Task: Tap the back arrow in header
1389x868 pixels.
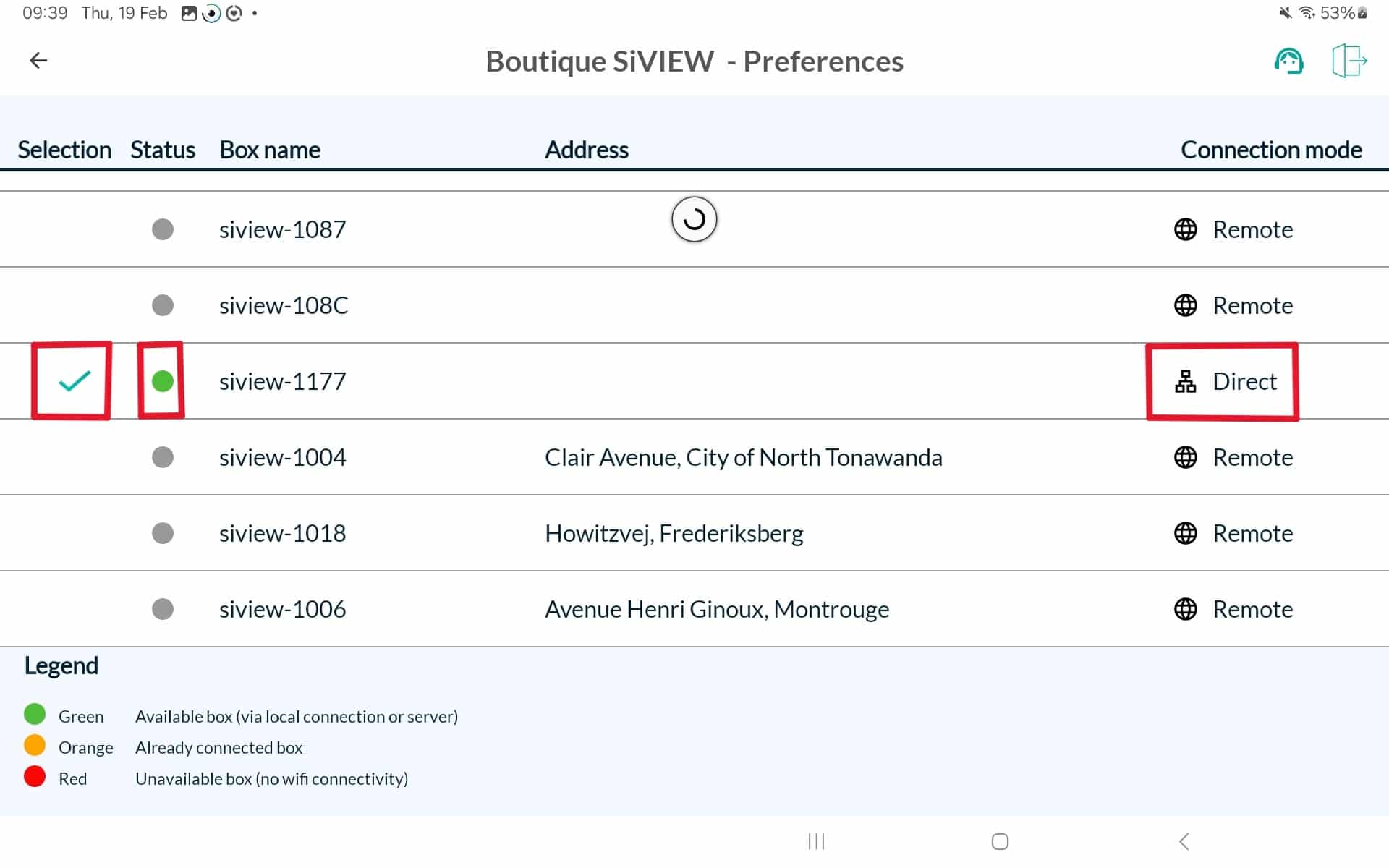Action: point(38,61)
